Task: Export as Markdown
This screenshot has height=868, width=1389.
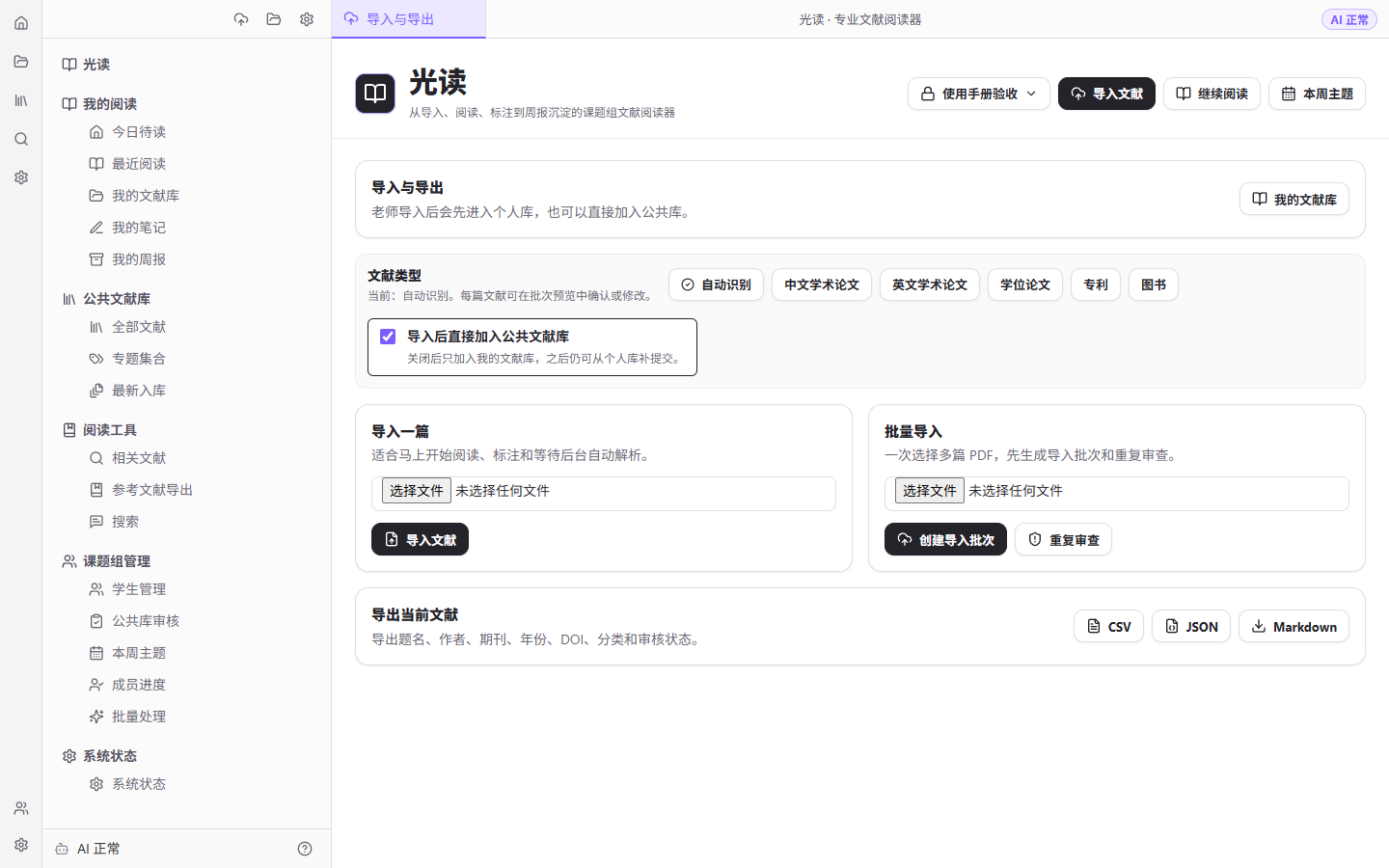Action: 1294,626
